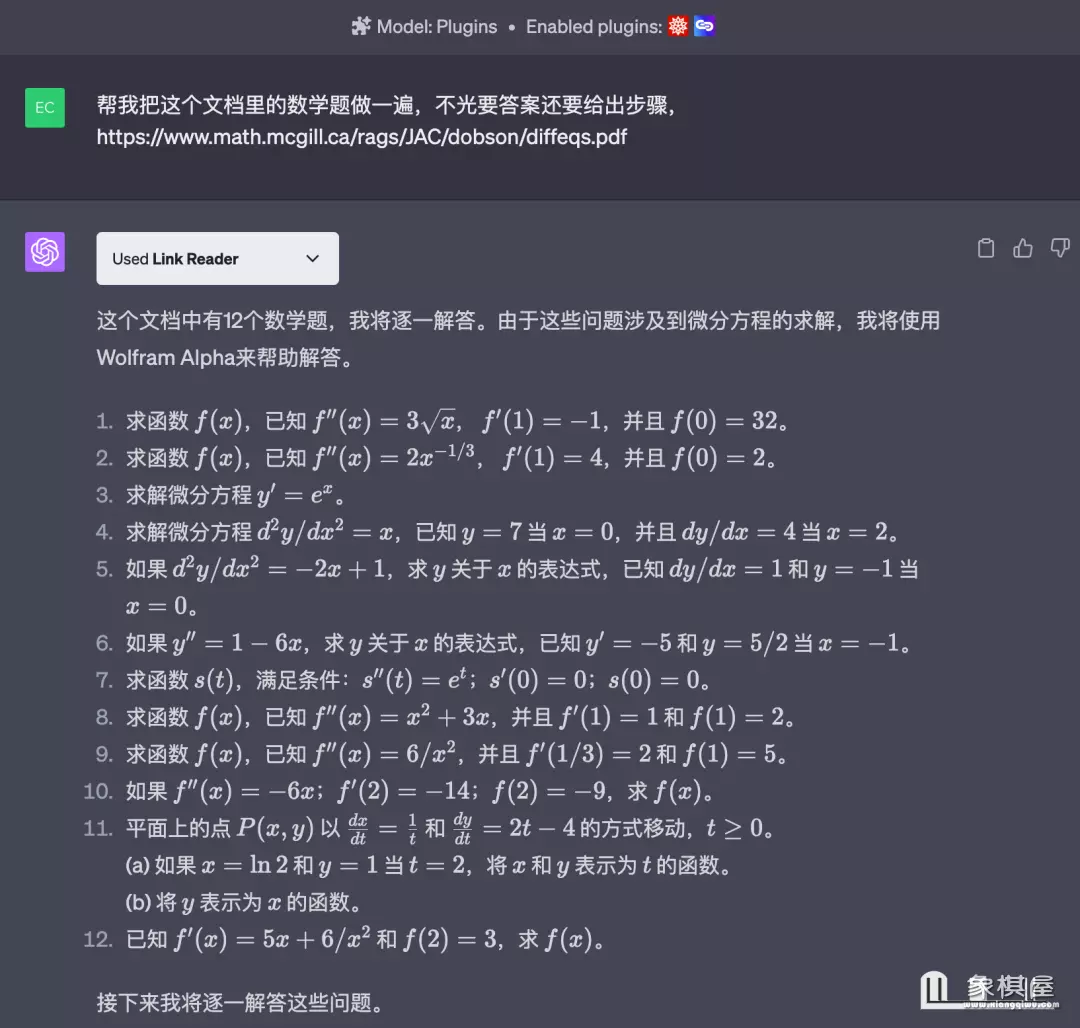The width and height of the screenshot is (1080, 1028).
Task: Click part (a) of problem 11
Action: pyautogui.click(x=430, y=865)
